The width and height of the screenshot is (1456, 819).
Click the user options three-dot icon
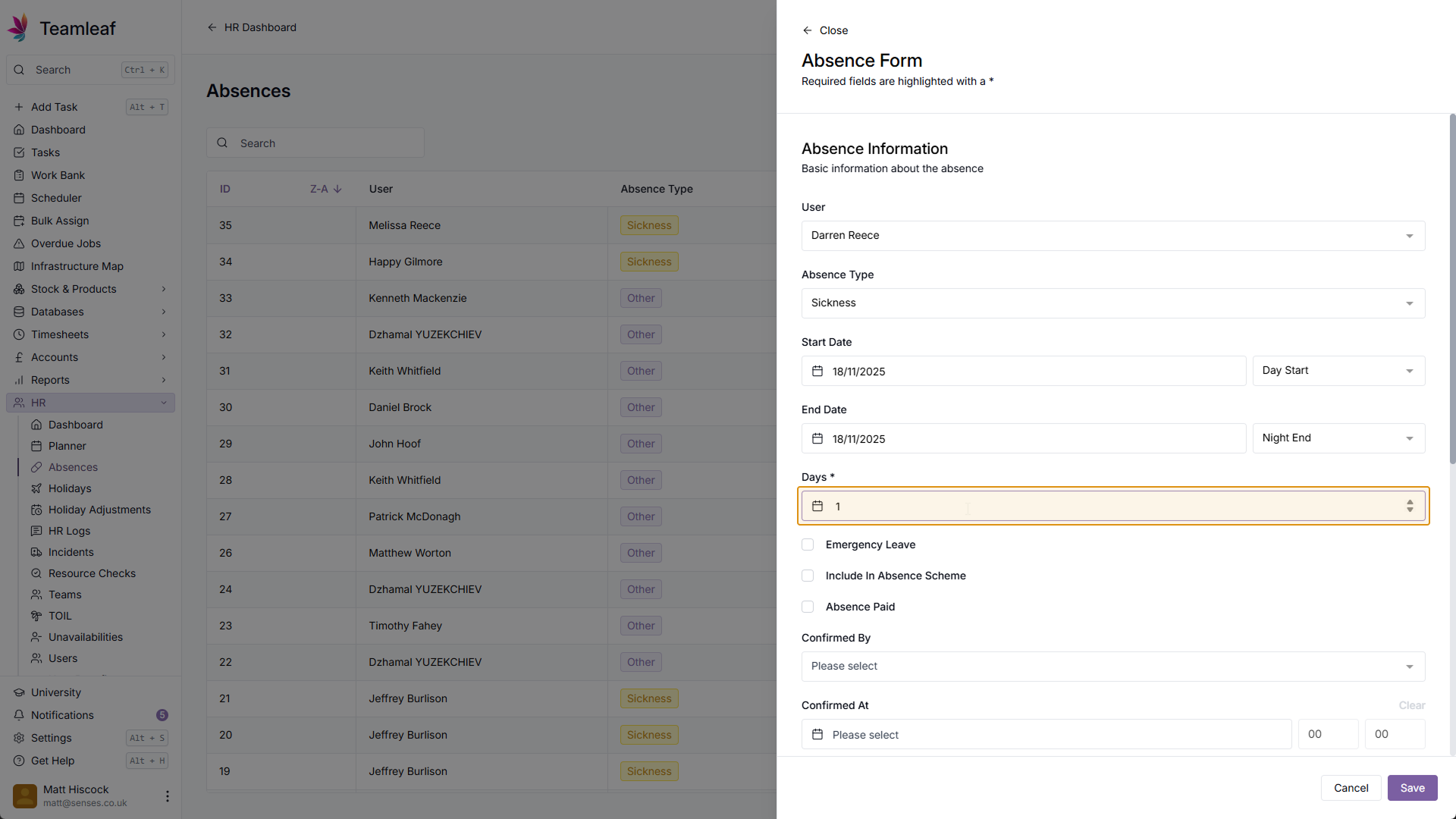[x=168, y=795]
